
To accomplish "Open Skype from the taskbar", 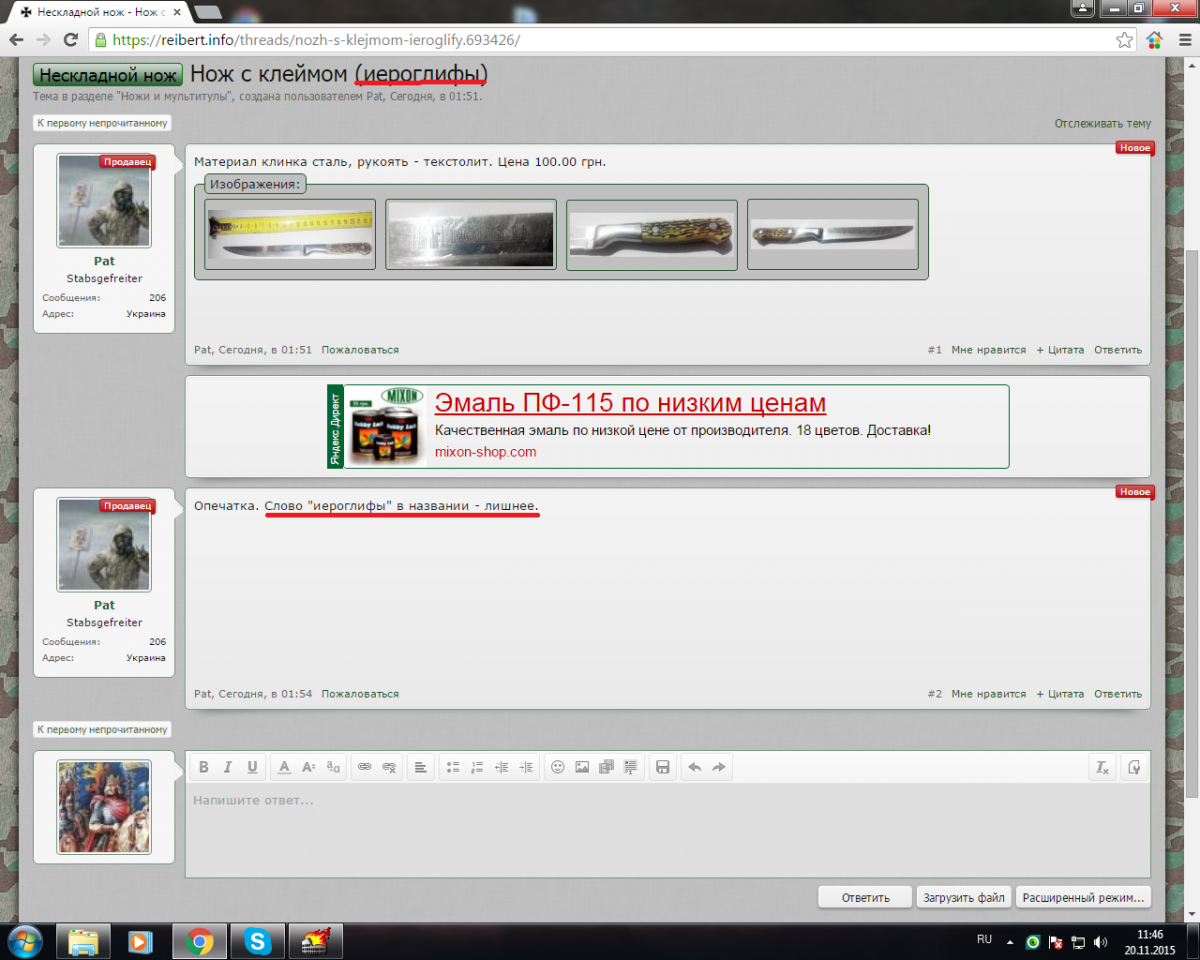I will click(258, 942).
